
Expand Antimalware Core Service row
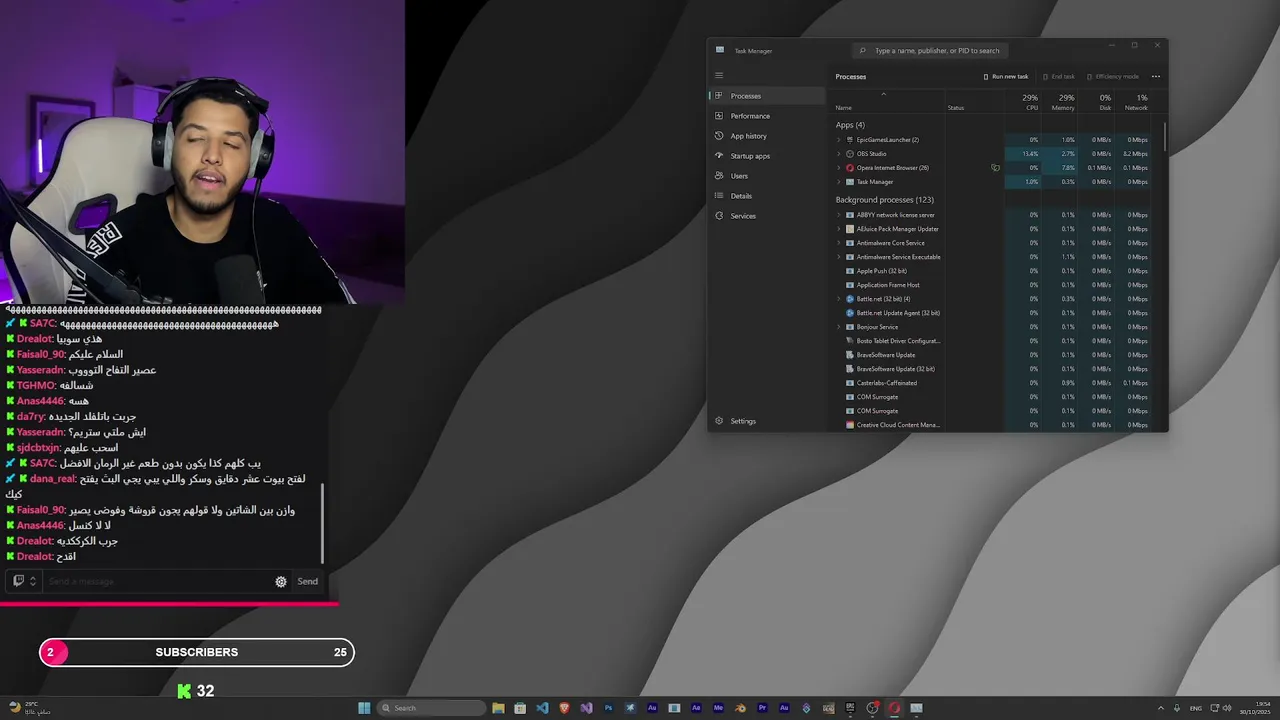tap(839, 243)
